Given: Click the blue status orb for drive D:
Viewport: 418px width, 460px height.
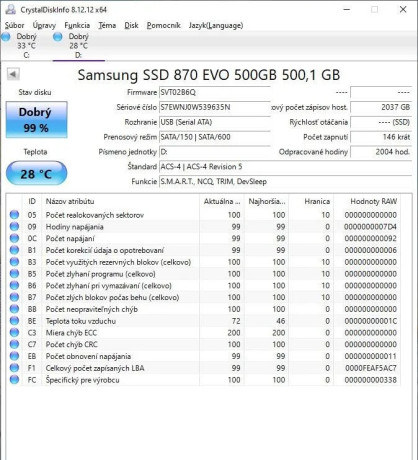Looking at the screenshot, I should click(x=58, y=37).
